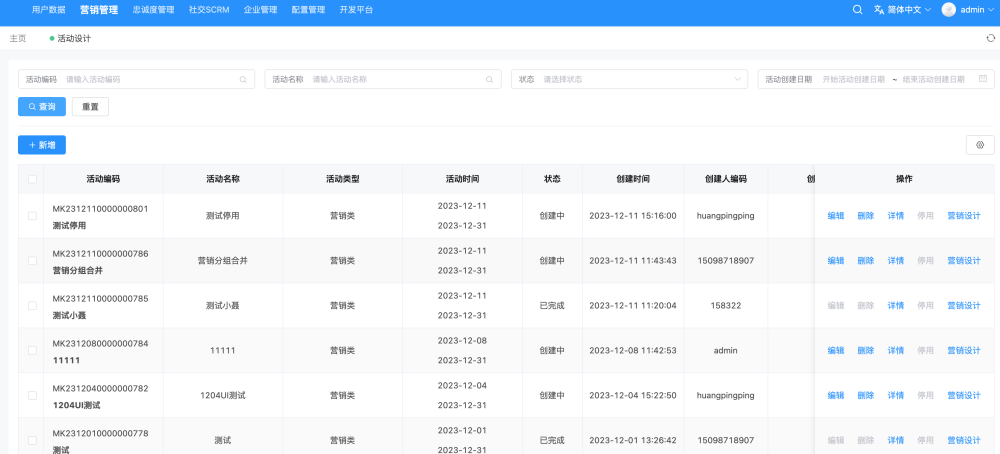Viewport: 1000px width, 454px height.
Task: Click the 创建人编码 column header
Action: tap(726, 179)
